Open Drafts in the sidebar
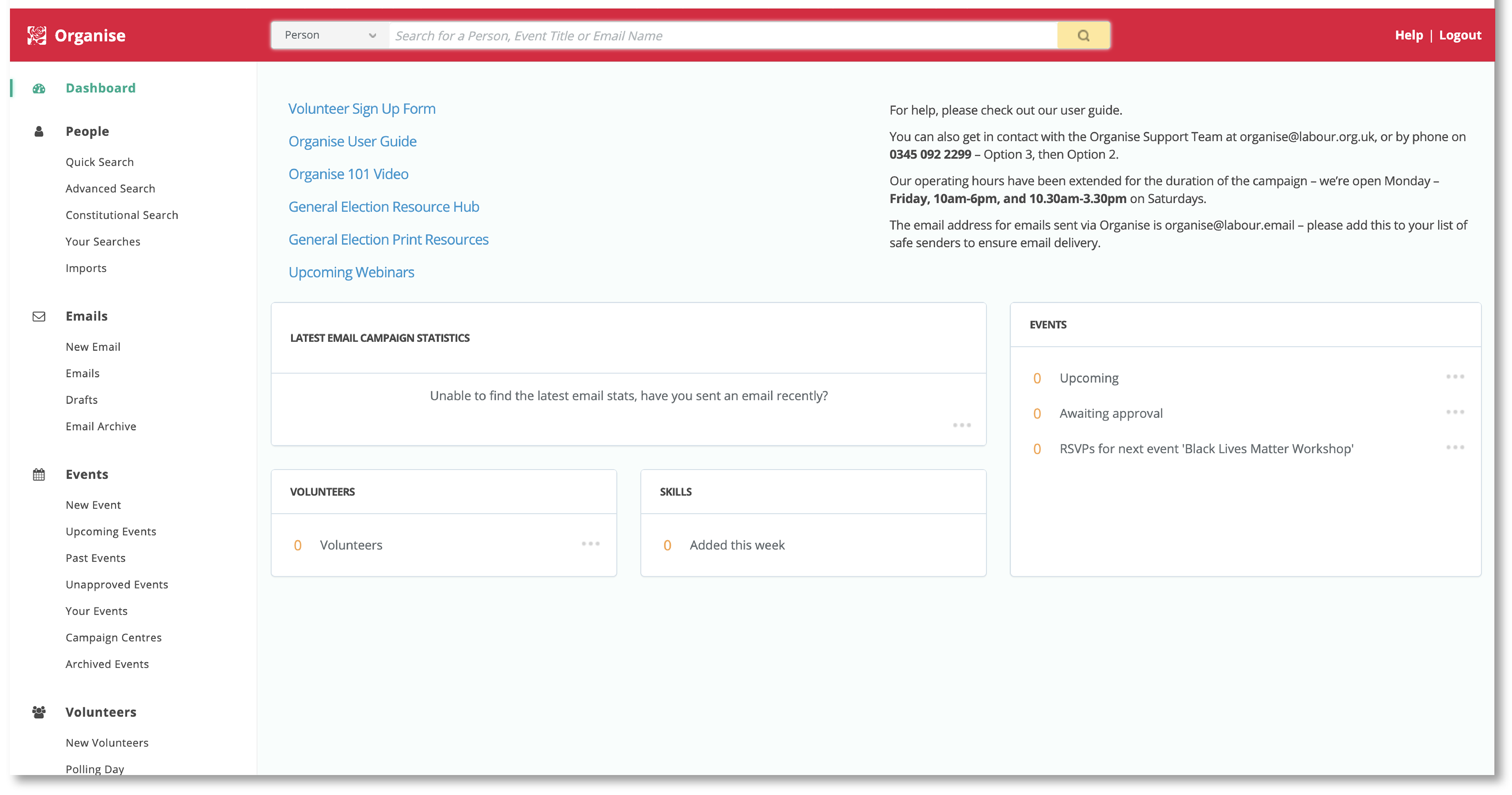This screenshot has width=1512, height=795. click(x=82, y=400)
